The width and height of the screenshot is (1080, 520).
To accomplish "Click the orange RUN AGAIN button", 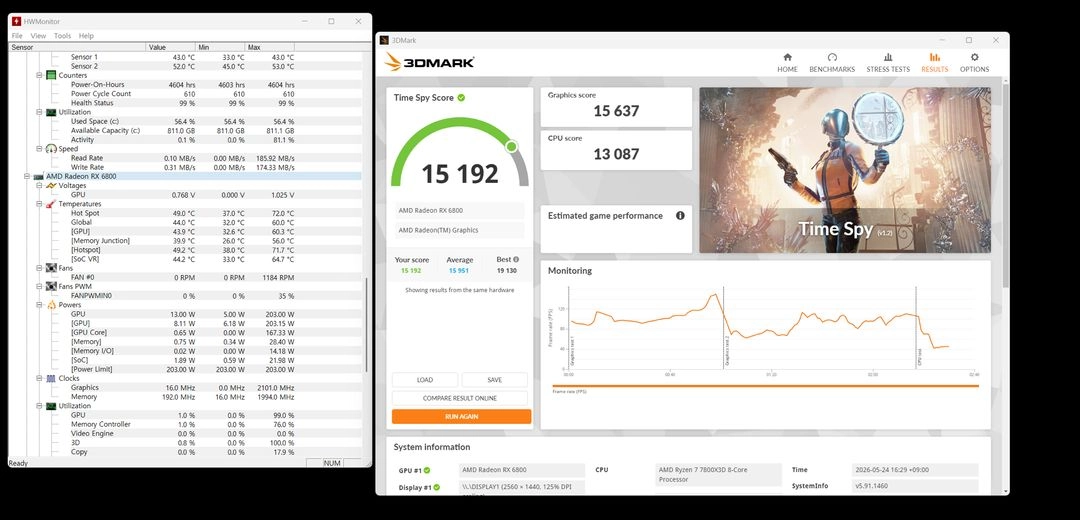I will pyautogui.click(x=461, y=417).
